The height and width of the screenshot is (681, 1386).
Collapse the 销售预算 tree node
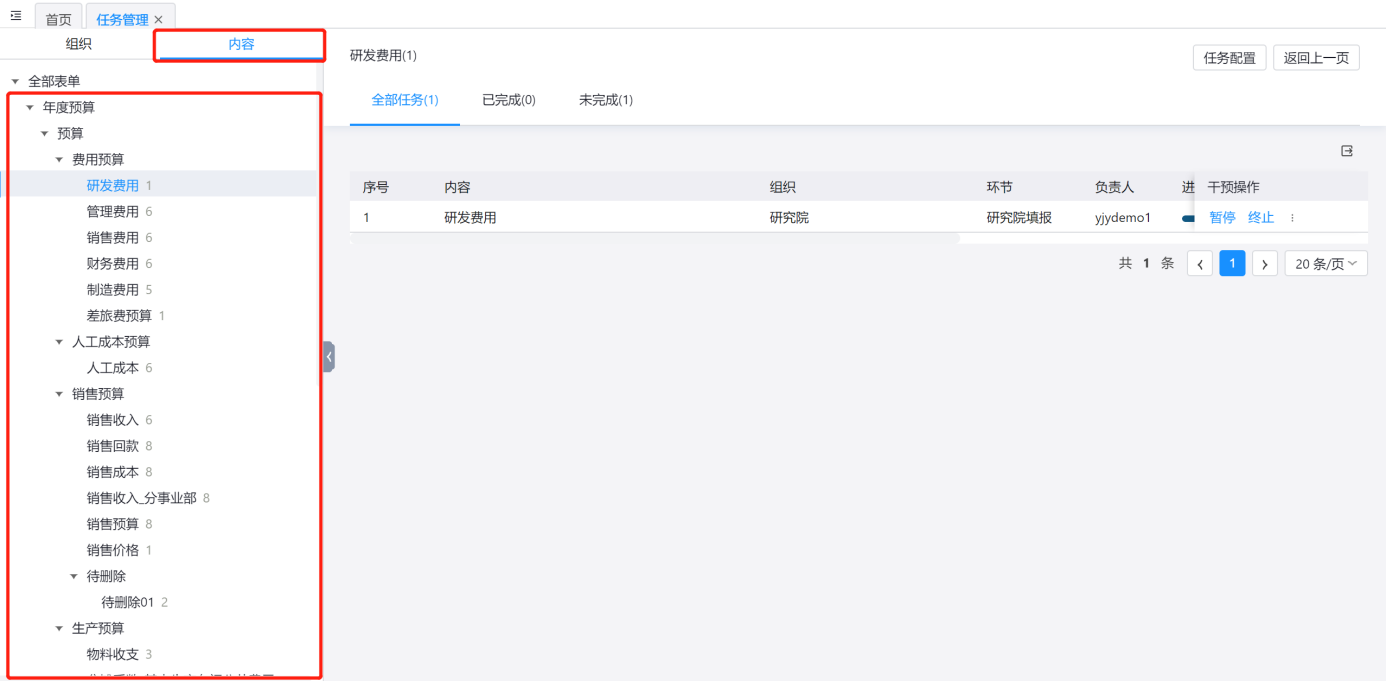coord(59,394)
